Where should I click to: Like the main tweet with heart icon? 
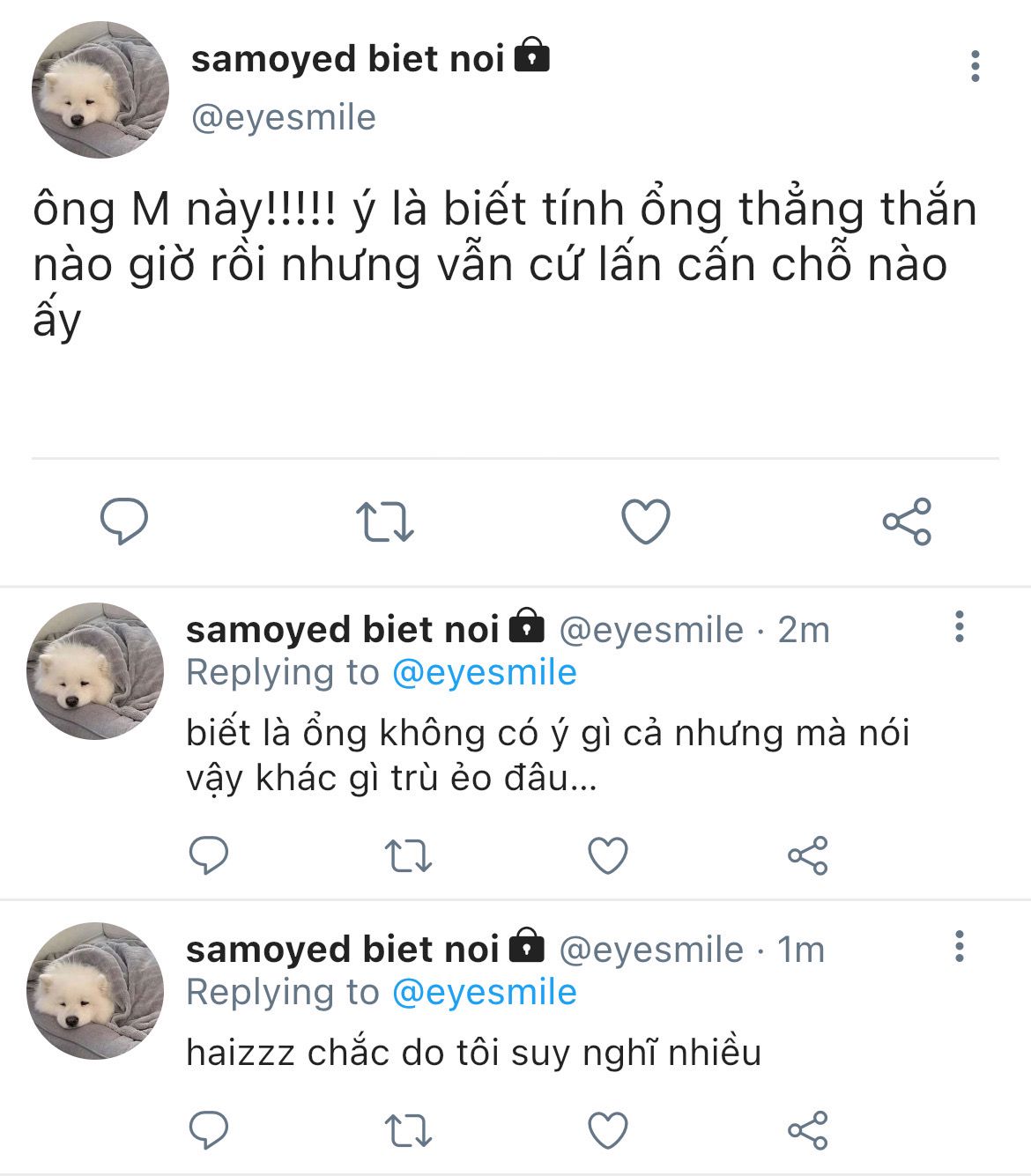tap(646, 521)
